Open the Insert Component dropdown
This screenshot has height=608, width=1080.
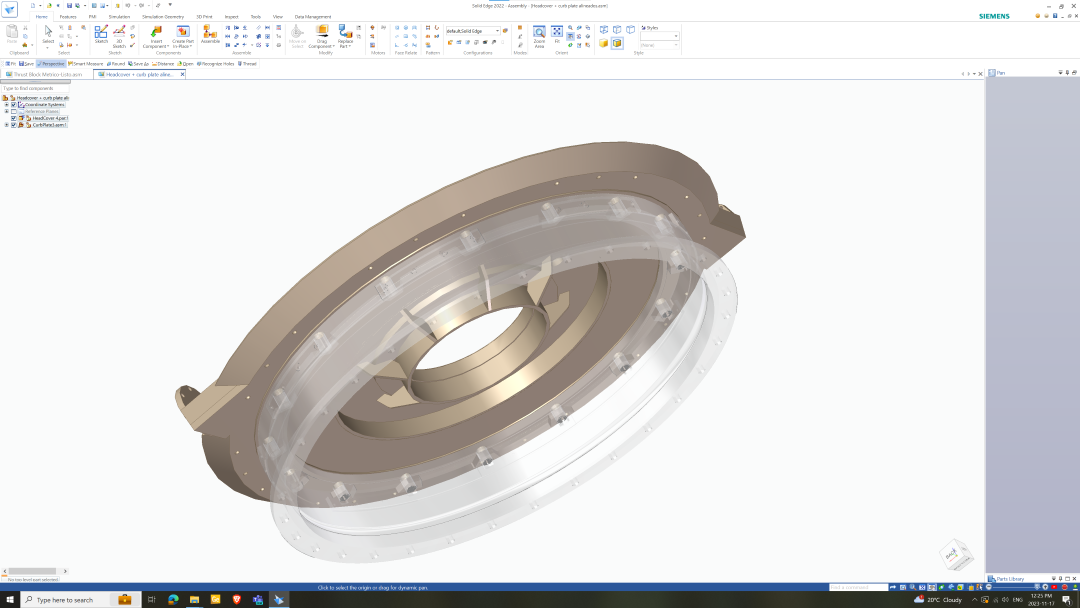156,36
